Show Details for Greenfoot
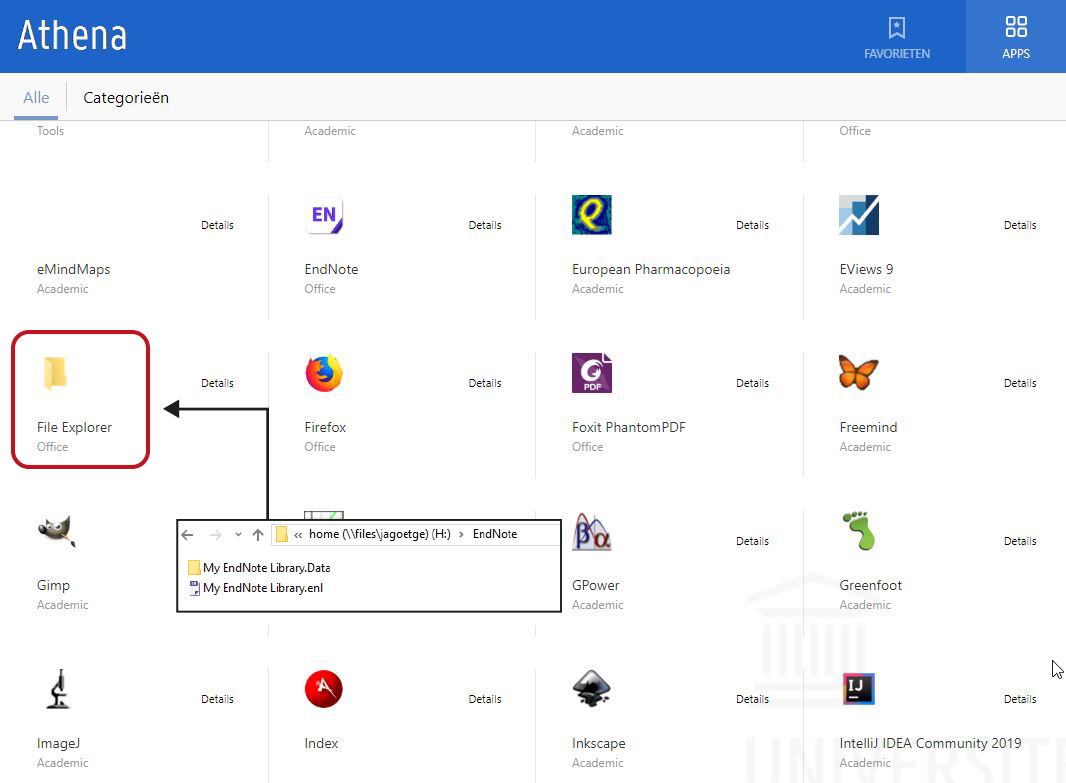 1020,541
